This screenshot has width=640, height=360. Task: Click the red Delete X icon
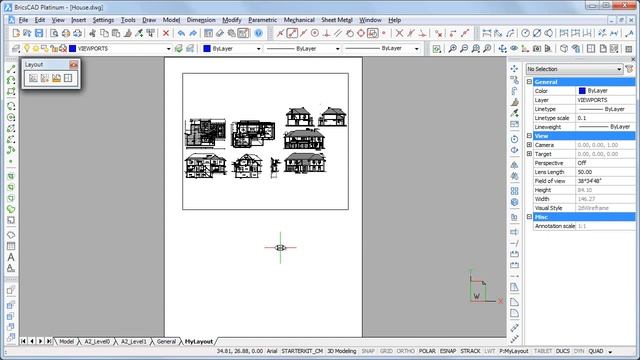(166, 33)
